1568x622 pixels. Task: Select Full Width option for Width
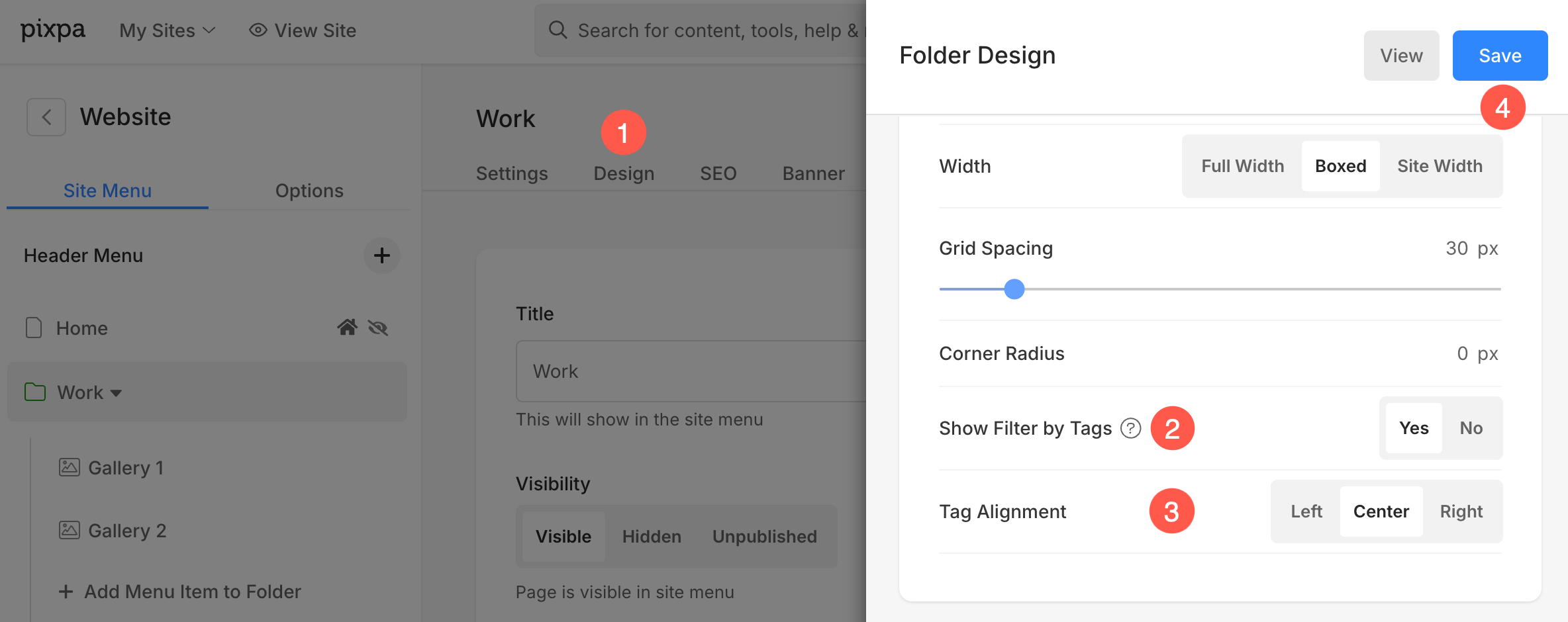(1242, 166)
